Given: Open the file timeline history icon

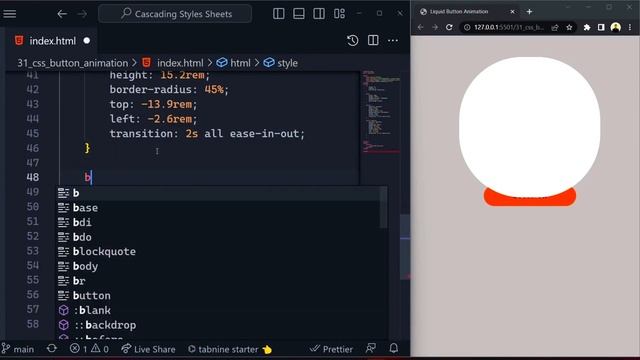Looking at the screenshot, I should click(353, 40).
